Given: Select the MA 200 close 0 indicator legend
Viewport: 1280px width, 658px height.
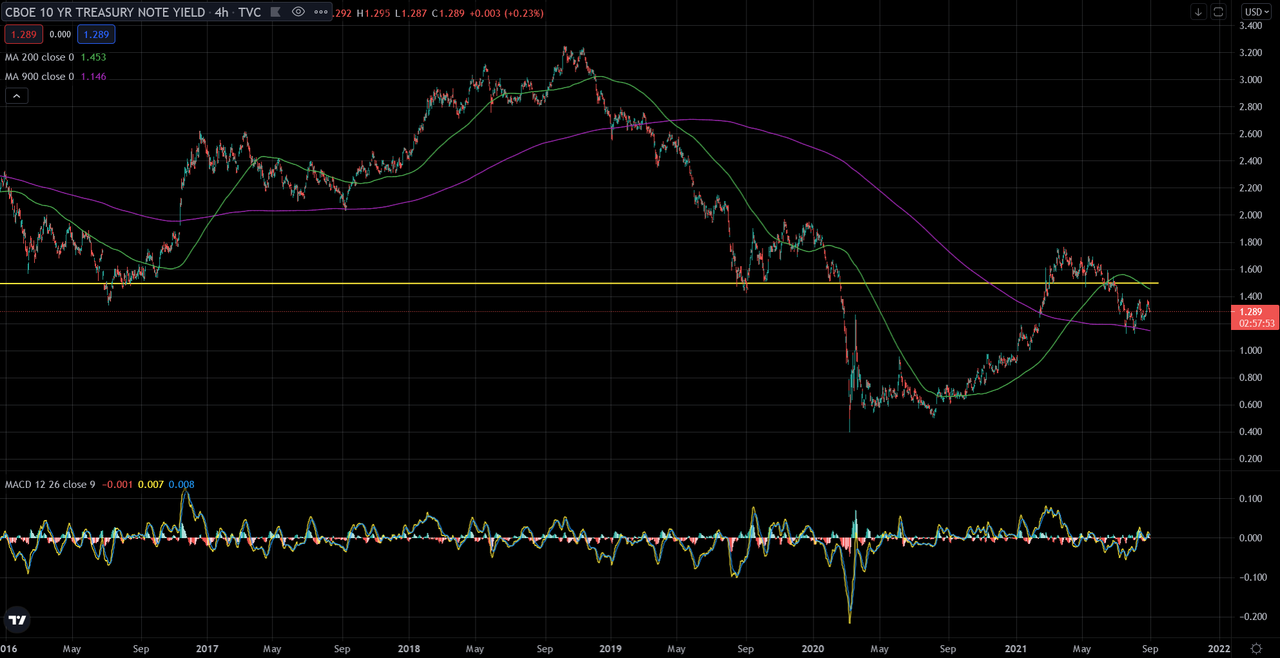Looking at the screenshot, I should pyautogui.click(x=39, y=59).
